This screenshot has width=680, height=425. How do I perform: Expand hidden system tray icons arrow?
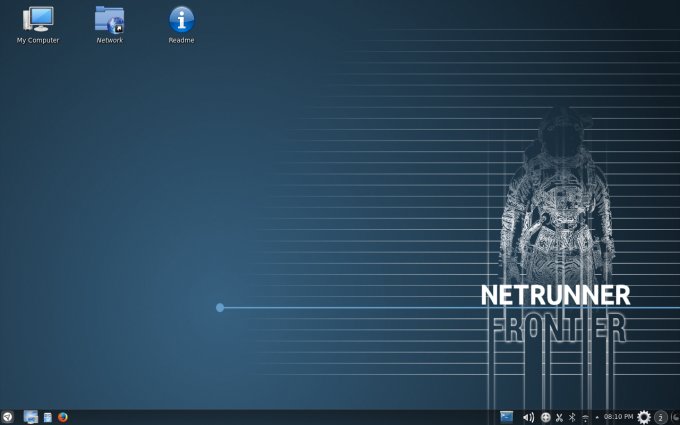click(597, 418)
